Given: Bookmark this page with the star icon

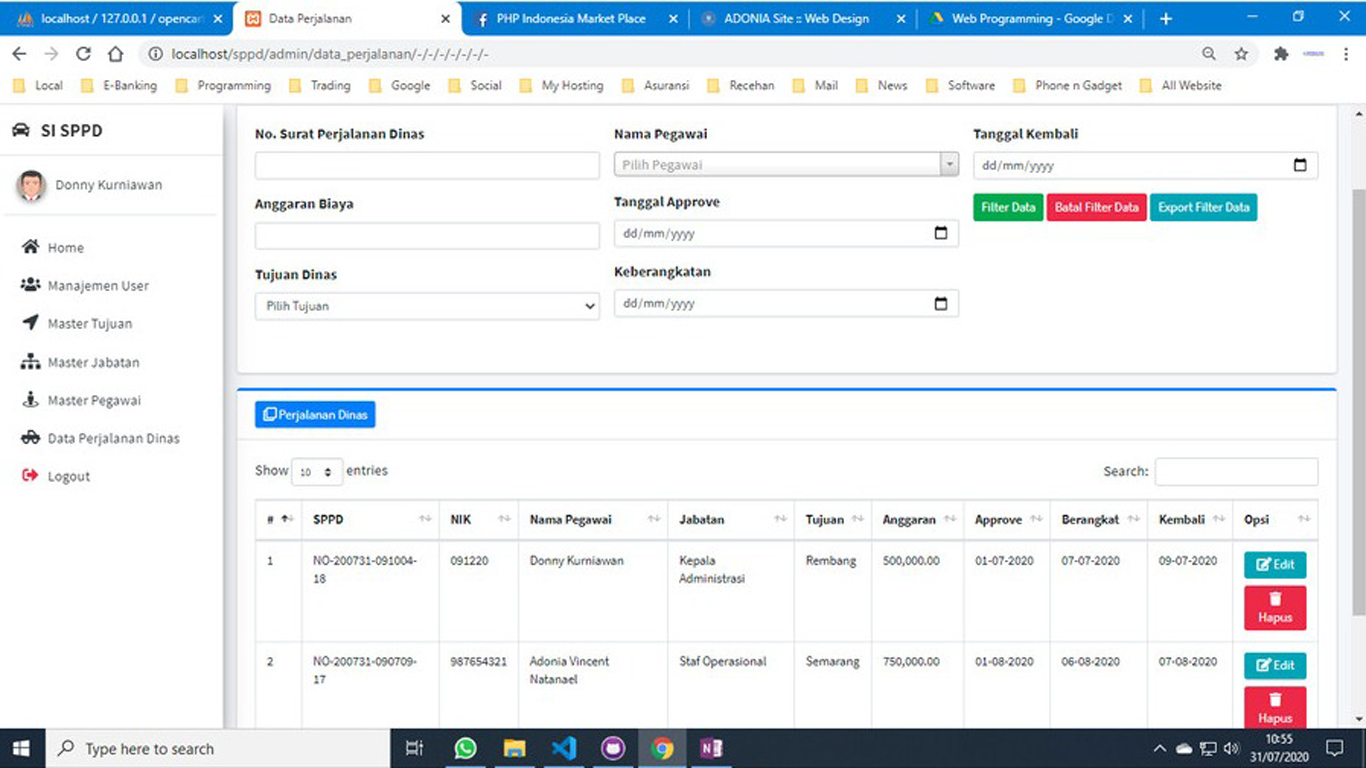Looking at the screenshot, I should (x=1241, y=54).
